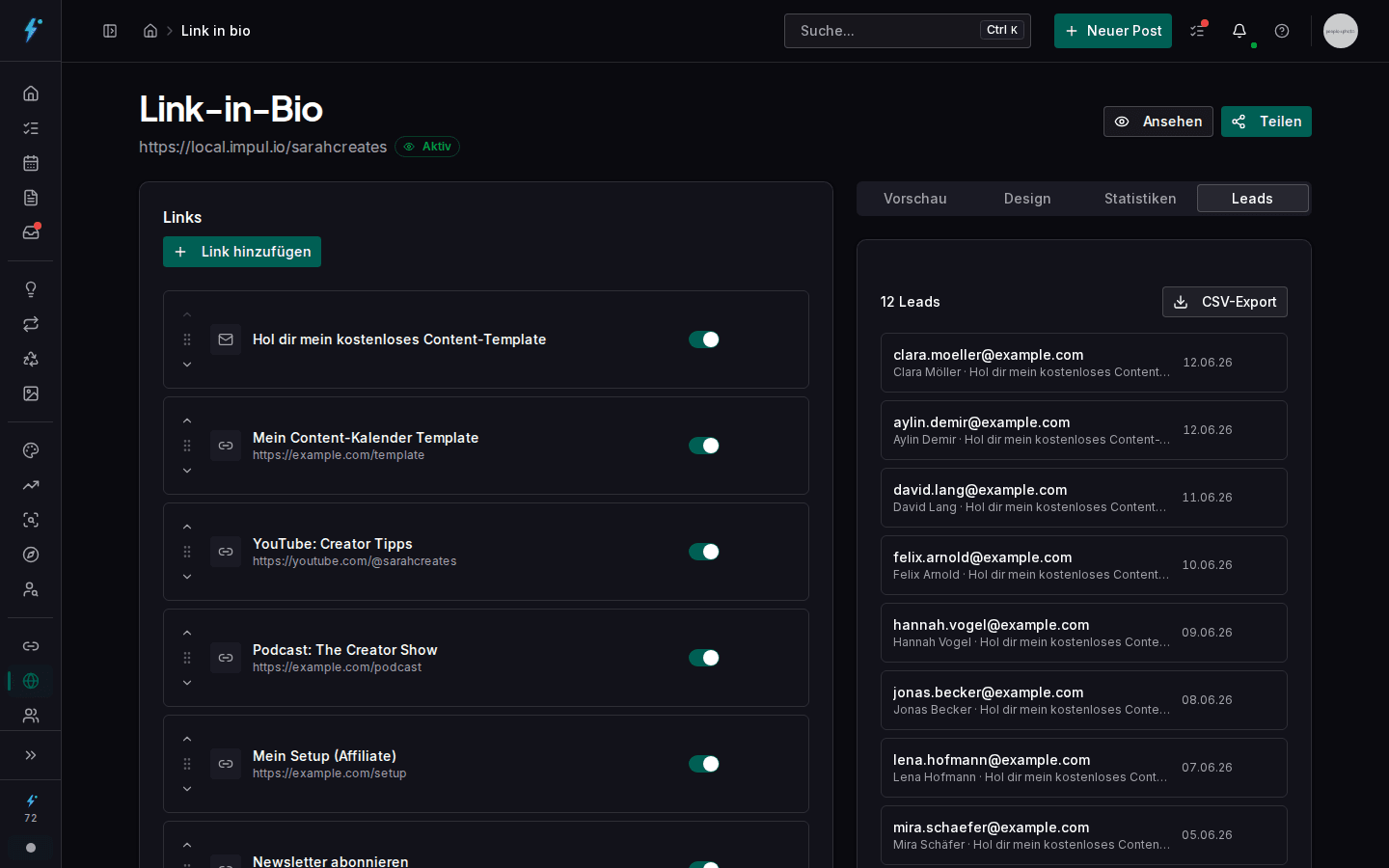Open the team users sidebar icon
Screen dimensions: 1389x868
pyautogui.click(x=31, y=716)
